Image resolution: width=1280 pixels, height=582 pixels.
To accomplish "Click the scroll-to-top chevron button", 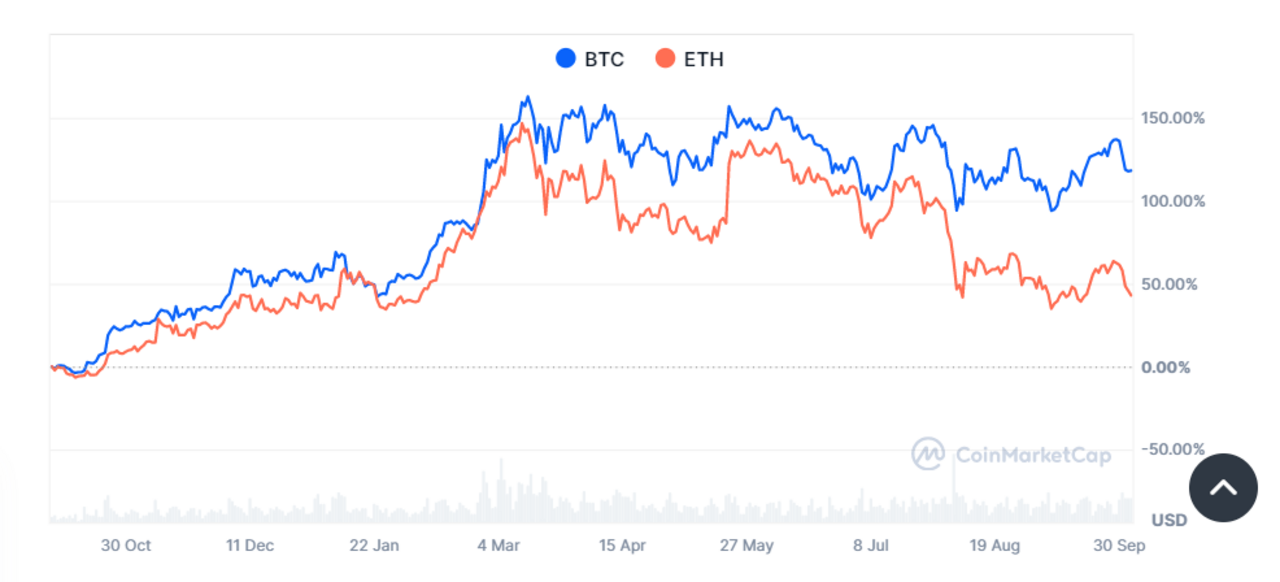I will click(1223, 488).
